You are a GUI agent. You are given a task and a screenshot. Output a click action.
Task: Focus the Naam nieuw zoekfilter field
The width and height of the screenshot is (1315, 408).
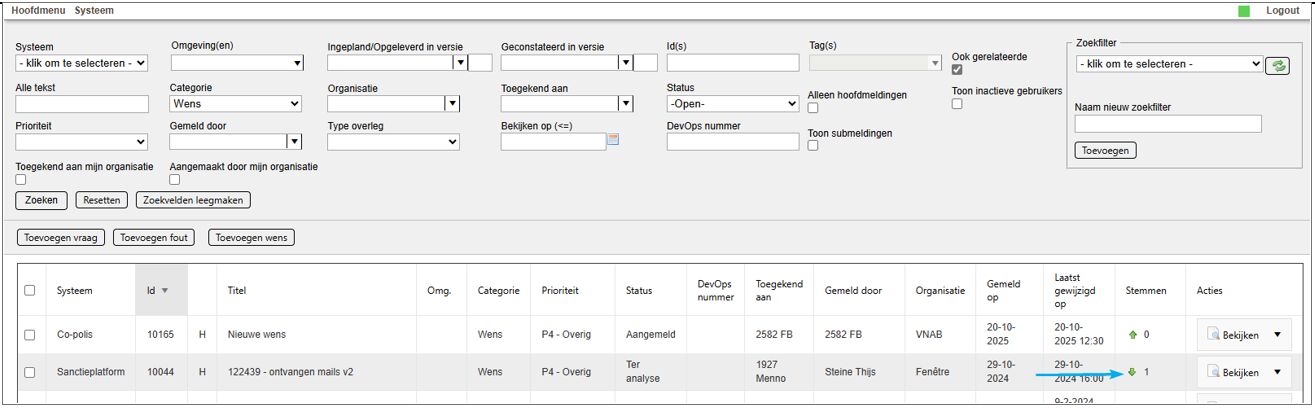tap(1168, 124)
